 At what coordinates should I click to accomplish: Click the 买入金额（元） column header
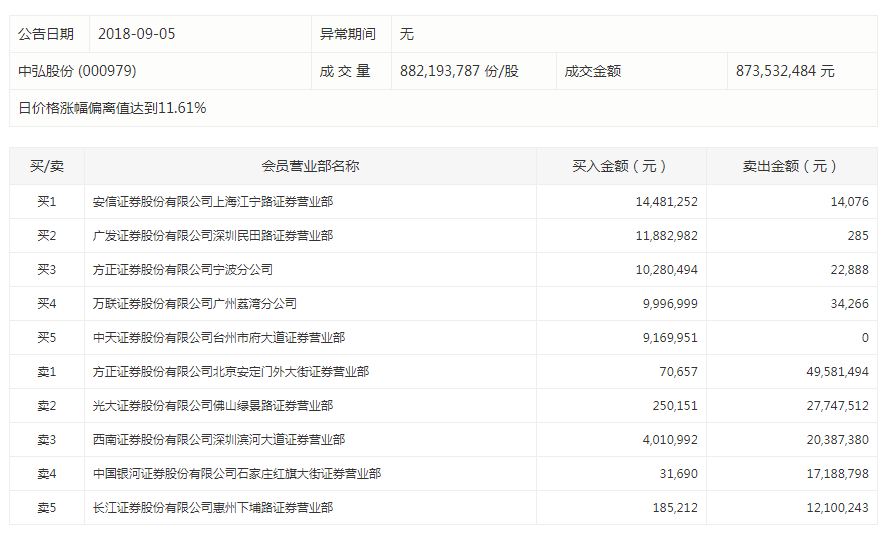coord(621,166)
